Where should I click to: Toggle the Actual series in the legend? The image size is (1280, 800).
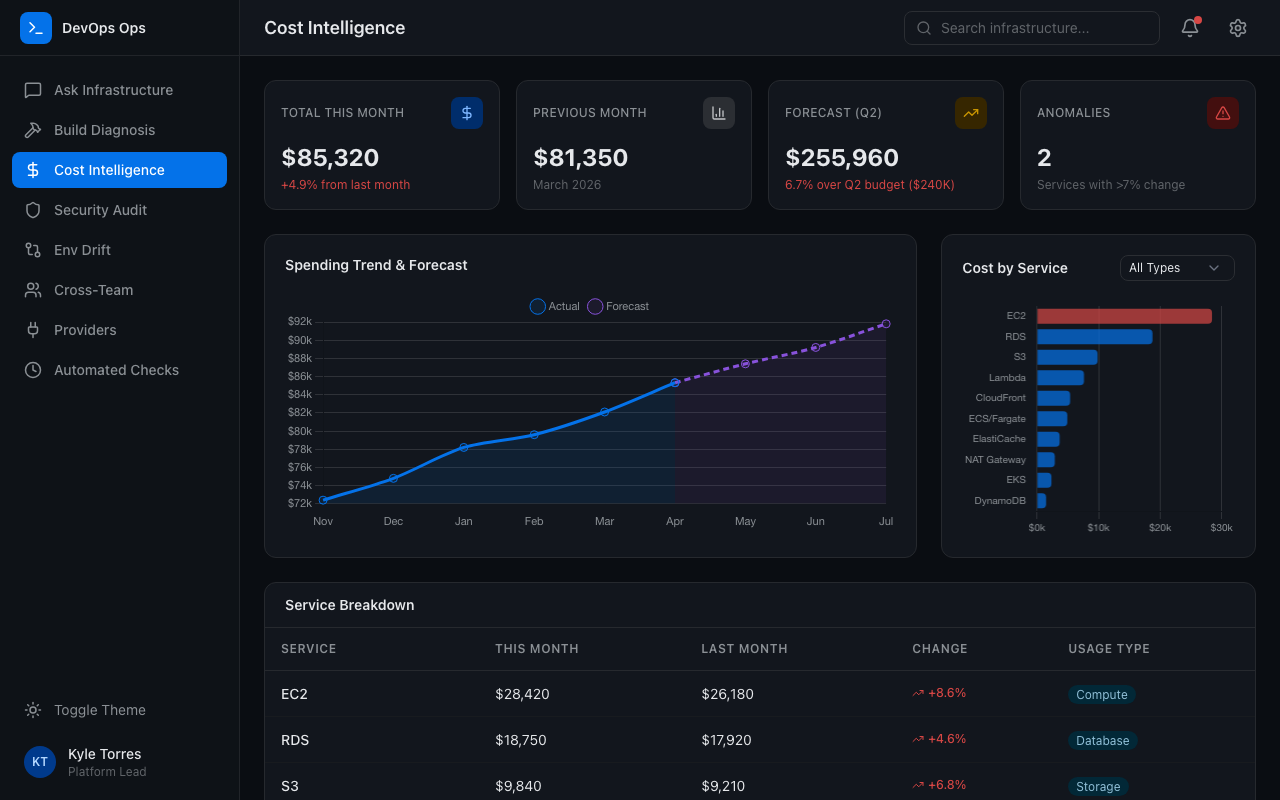tap(554, 306)
